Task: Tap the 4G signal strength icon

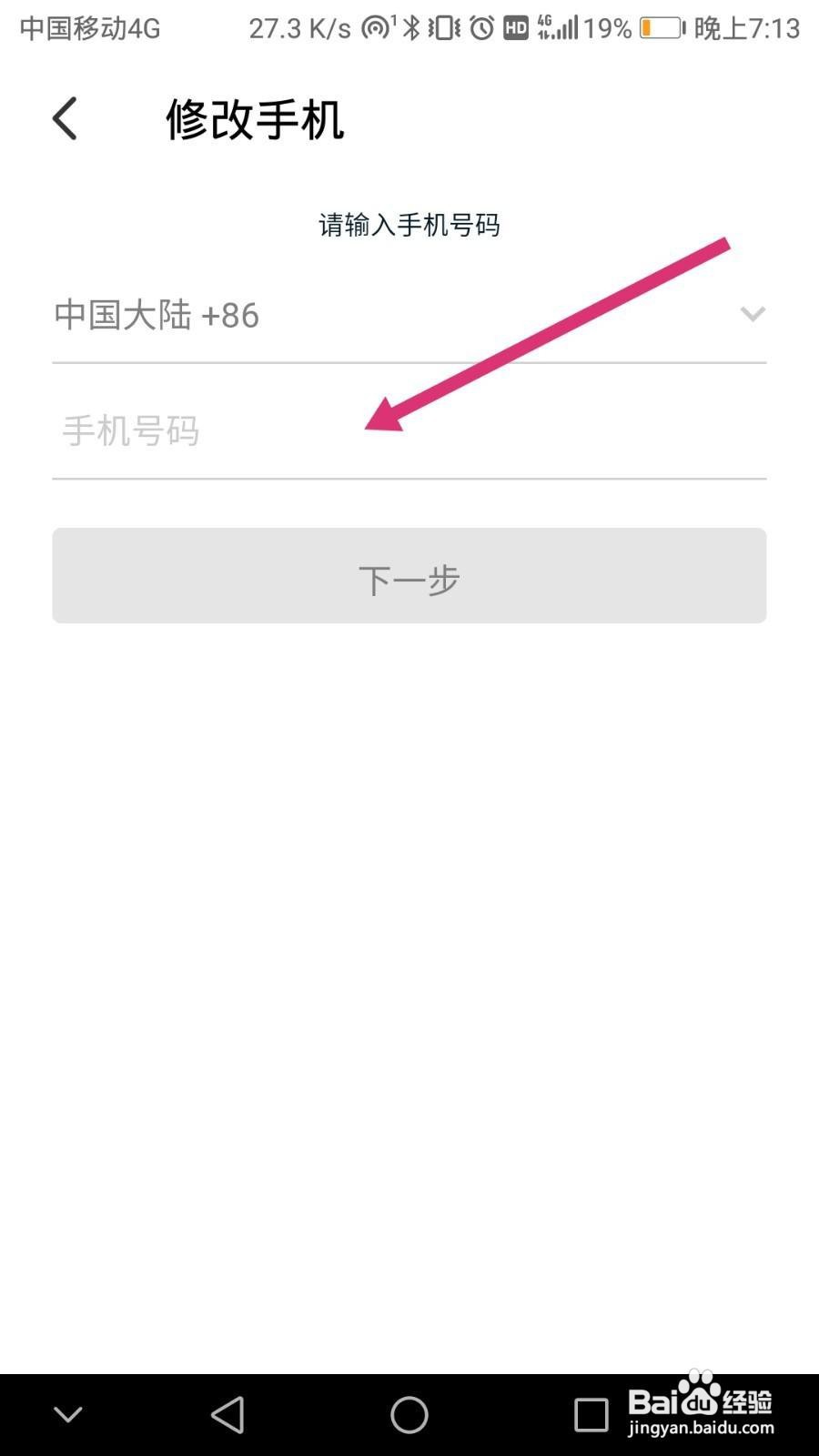Action: point(558,27)
